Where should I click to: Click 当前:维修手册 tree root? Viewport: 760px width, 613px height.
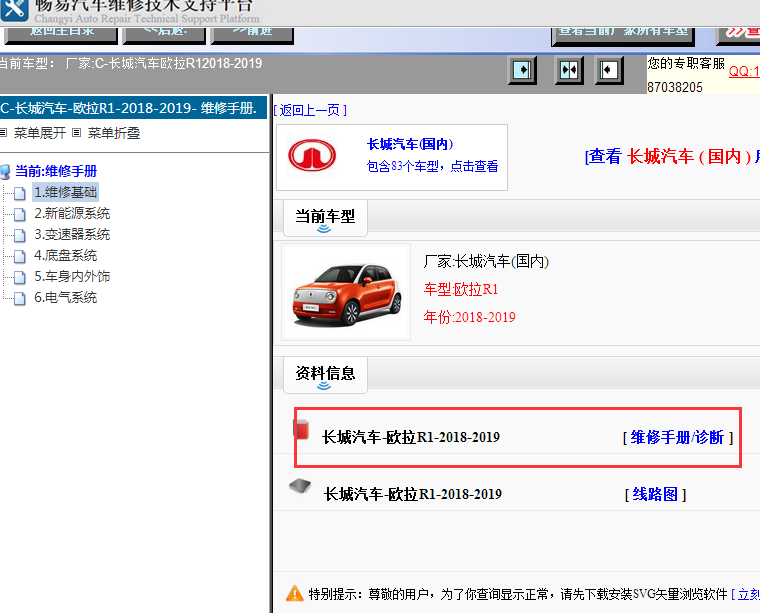coord(56,171)
